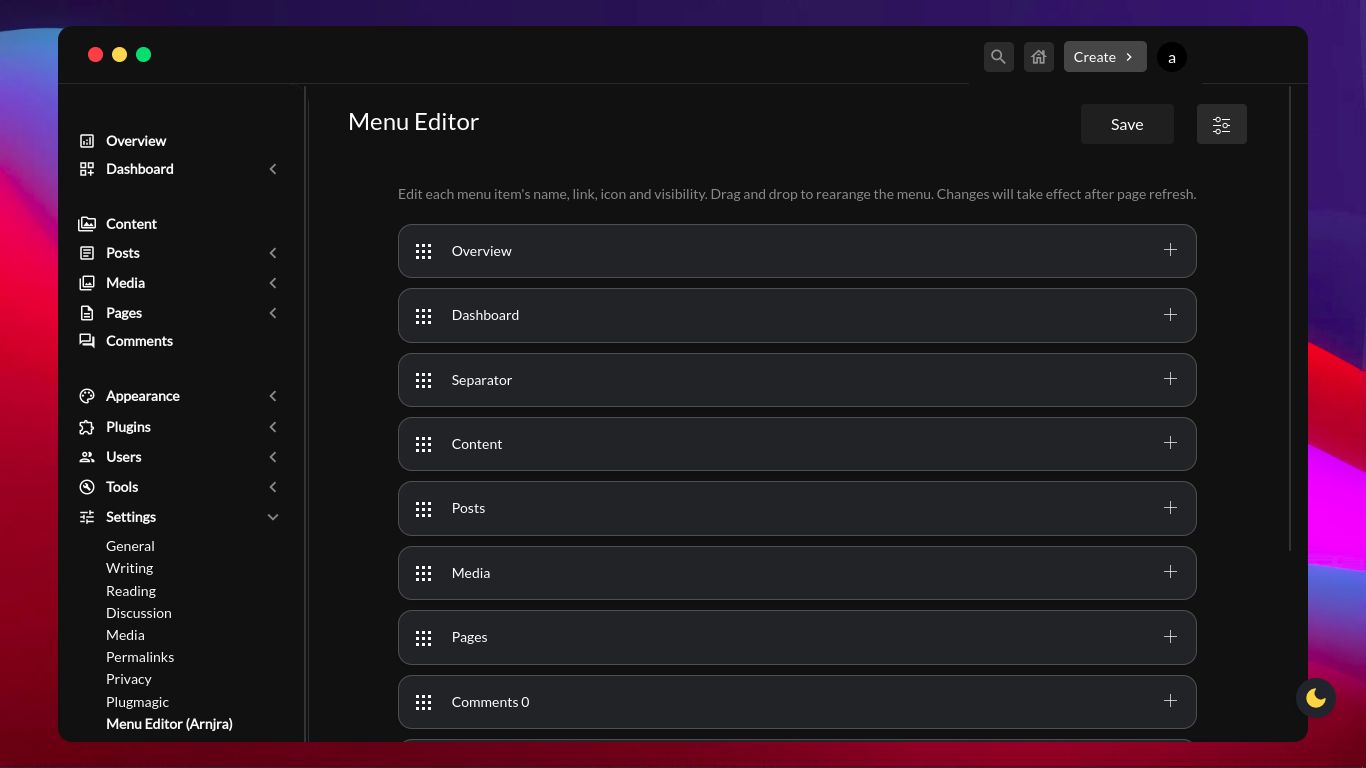Click the Save button
1366x768 pixels.
pos(1127,124)
